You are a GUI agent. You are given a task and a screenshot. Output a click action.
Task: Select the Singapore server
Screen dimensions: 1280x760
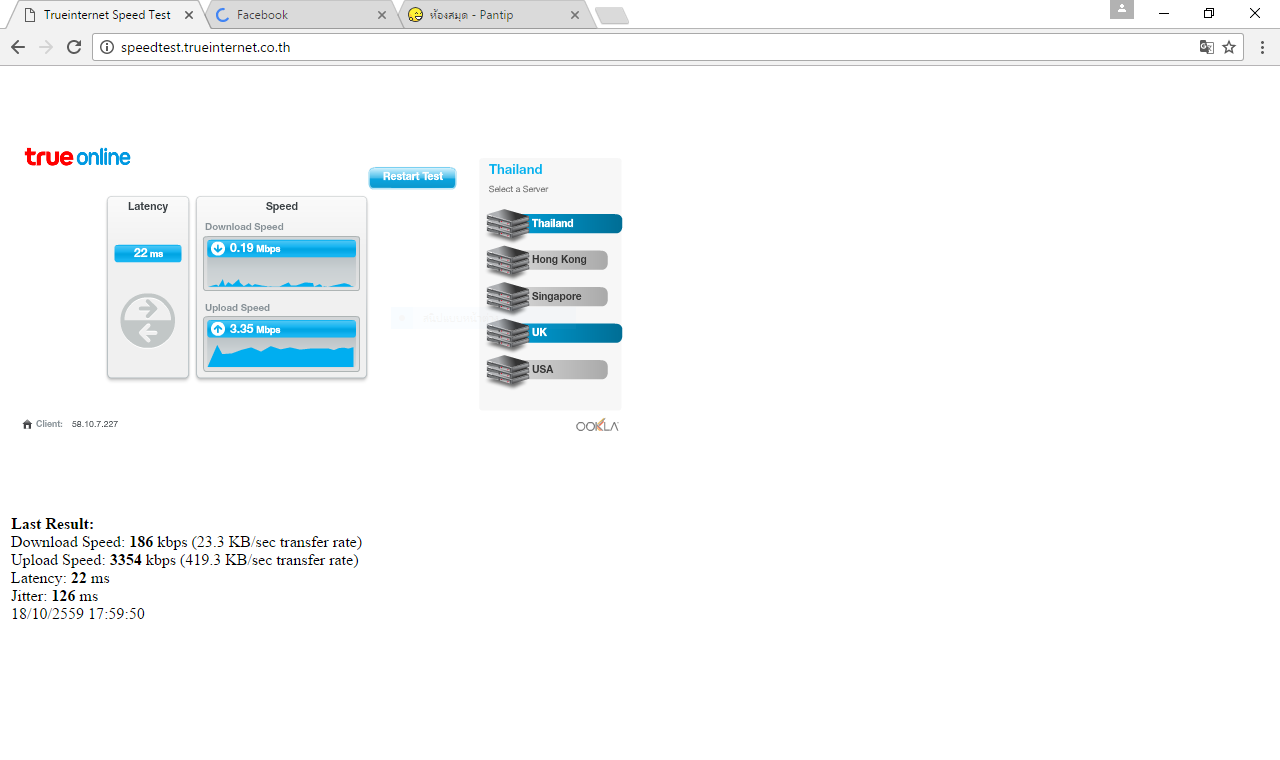pyautogui.click(x=547, y=297)
